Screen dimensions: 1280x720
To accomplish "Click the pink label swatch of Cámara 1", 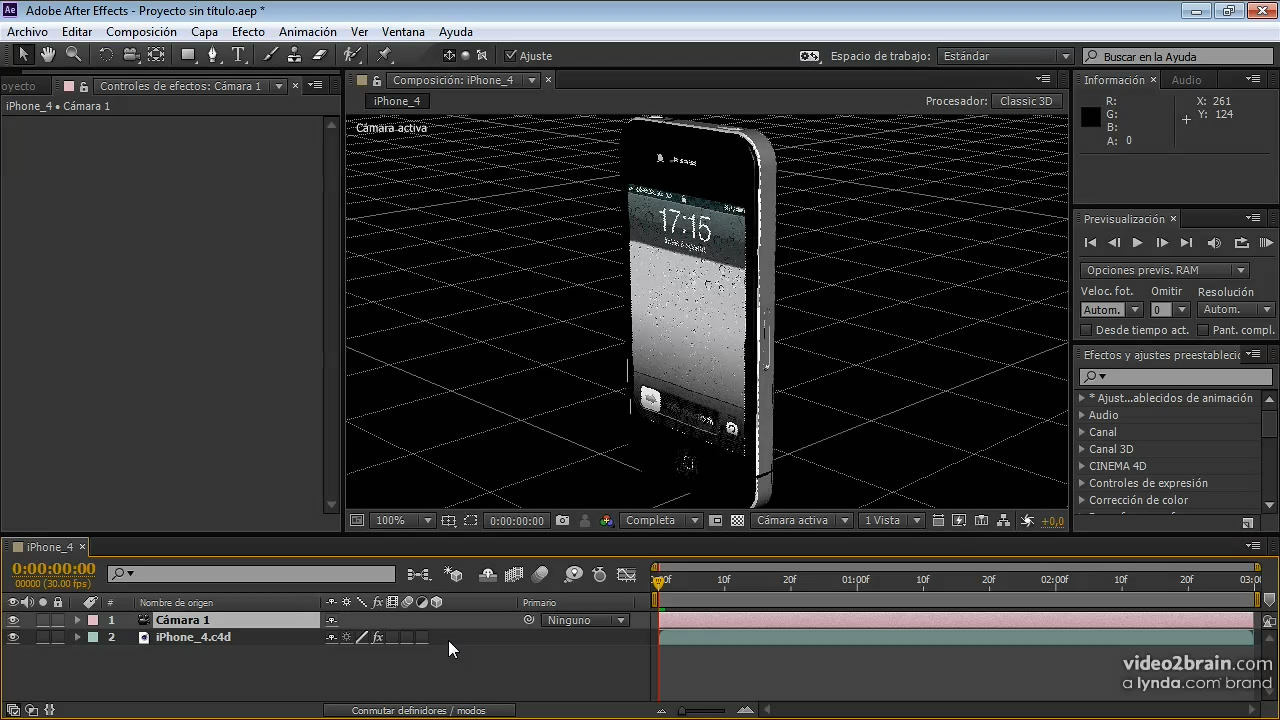I will [93, 620].
